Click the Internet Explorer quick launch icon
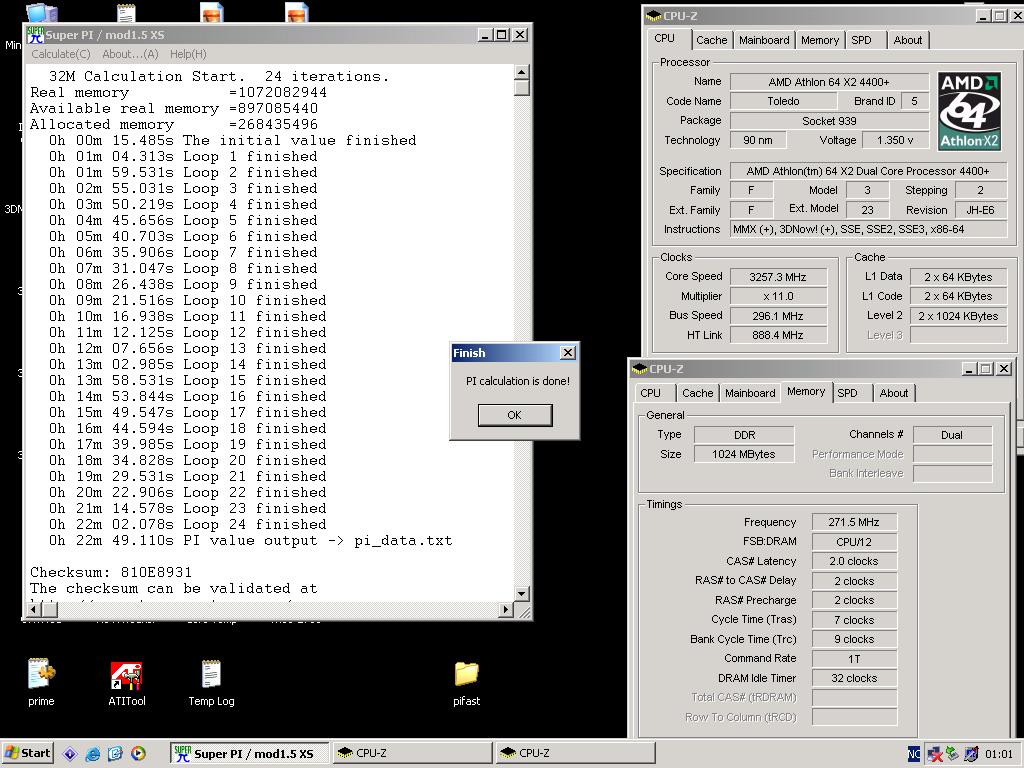The height and width of the screenshot is (768, 1024). click(93, 754)
